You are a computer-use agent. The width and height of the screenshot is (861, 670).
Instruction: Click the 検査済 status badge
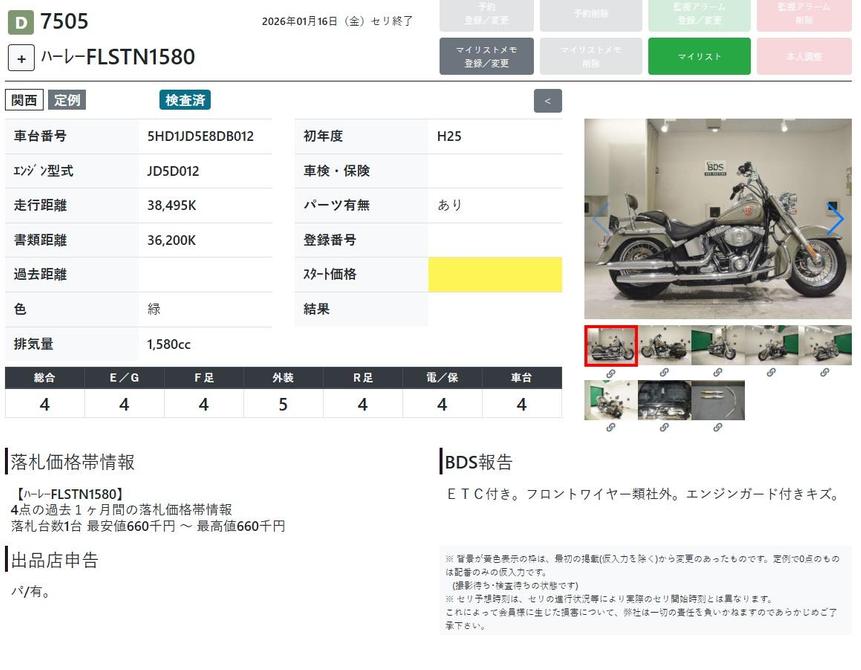185,100
